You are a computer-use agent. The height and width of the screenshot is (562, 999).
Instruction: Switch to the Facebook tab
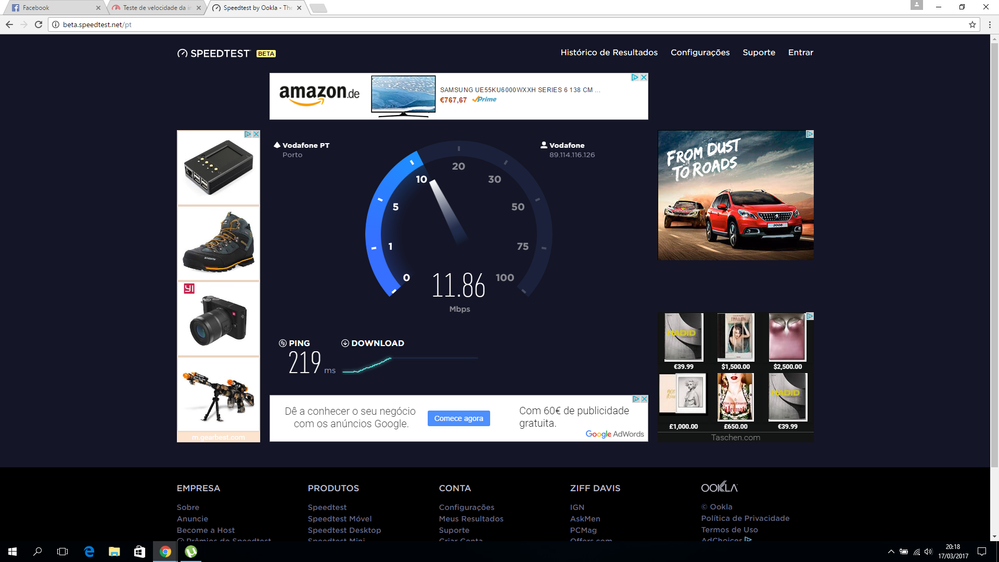50,7
